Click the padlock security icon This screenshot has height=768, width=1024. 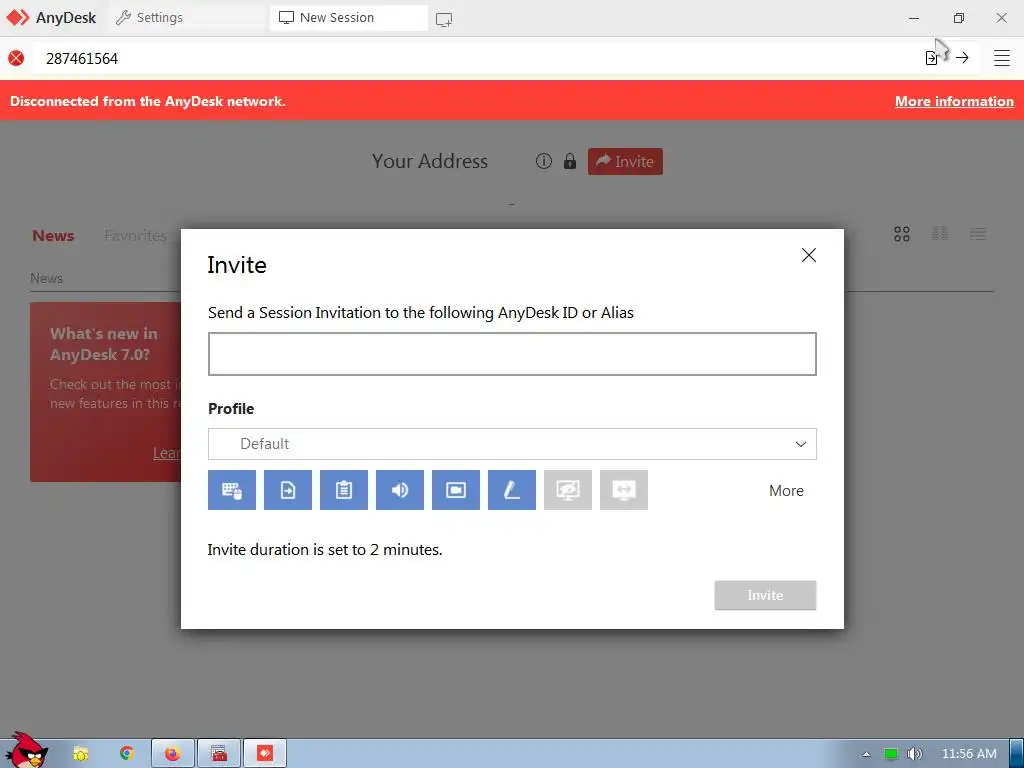coord(570,161)
